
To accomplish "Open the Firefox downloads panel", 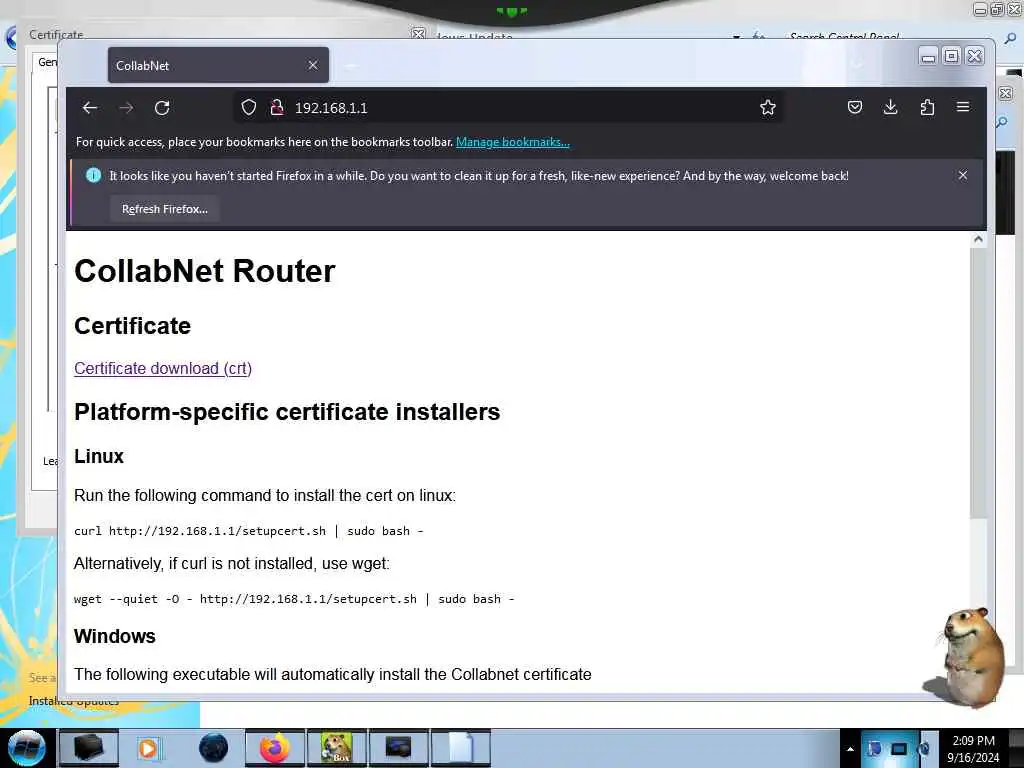I will point(890,107).
